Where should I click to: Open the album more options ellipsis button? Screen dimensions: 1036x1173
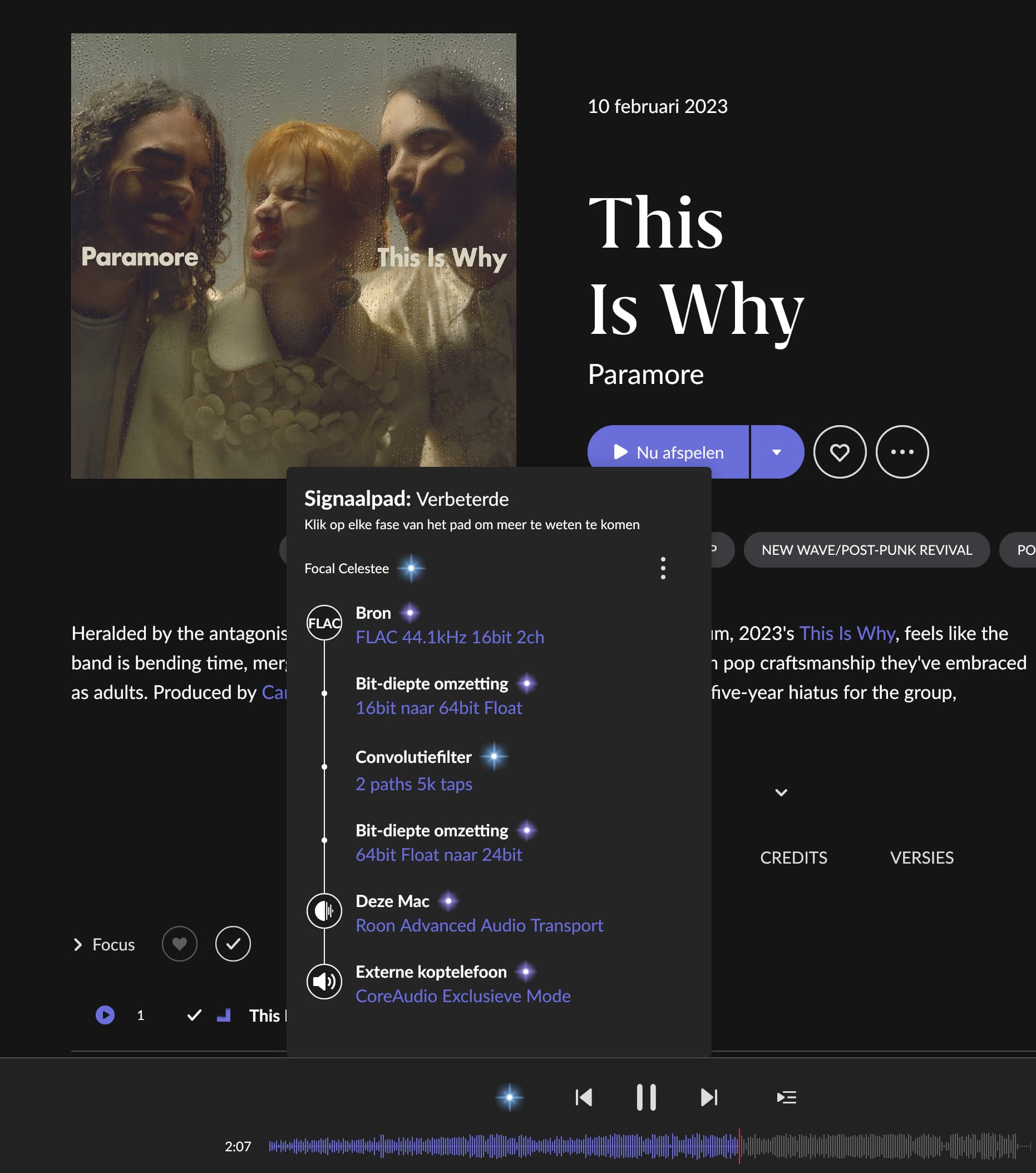(x=902, y=452)
